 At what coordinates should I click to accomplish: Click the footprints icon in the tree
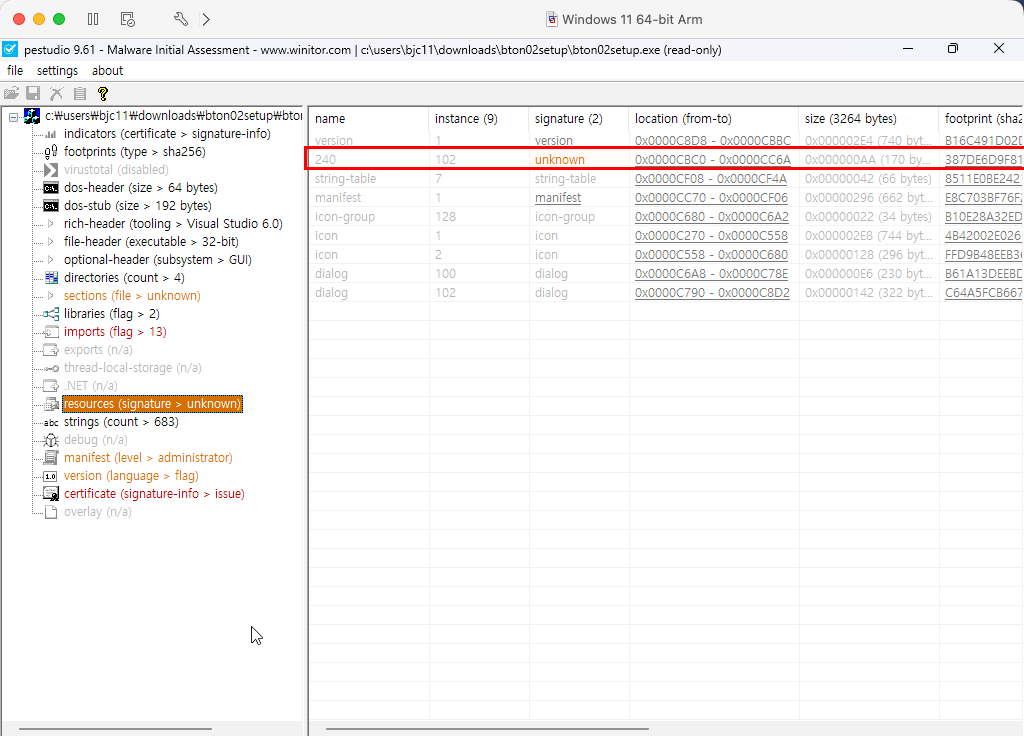click(50, 152)
